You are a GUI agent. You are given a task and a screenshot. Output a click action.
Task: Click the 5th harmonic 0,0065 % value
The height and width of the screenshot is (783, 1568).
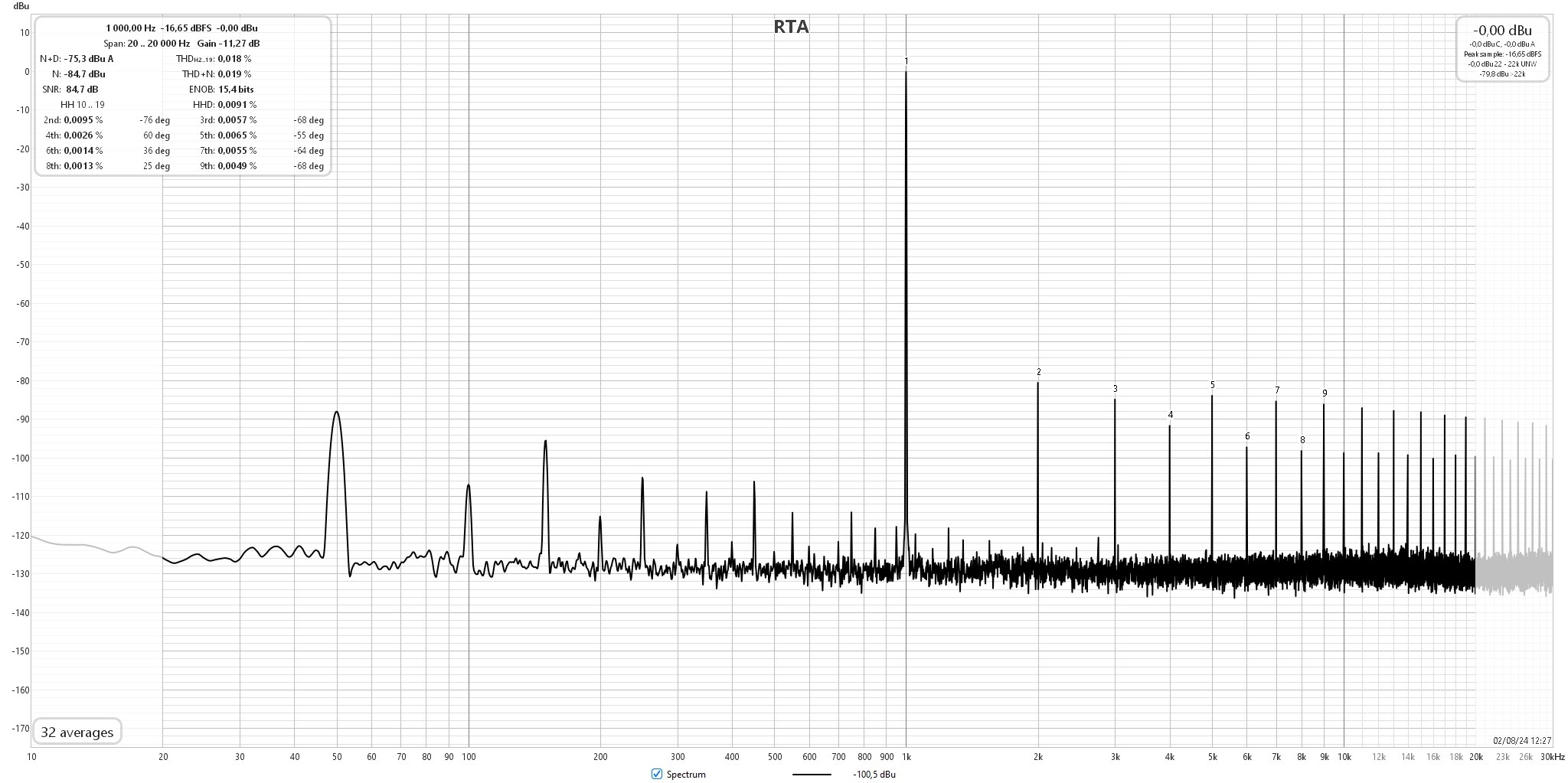(x=237, y=135)
